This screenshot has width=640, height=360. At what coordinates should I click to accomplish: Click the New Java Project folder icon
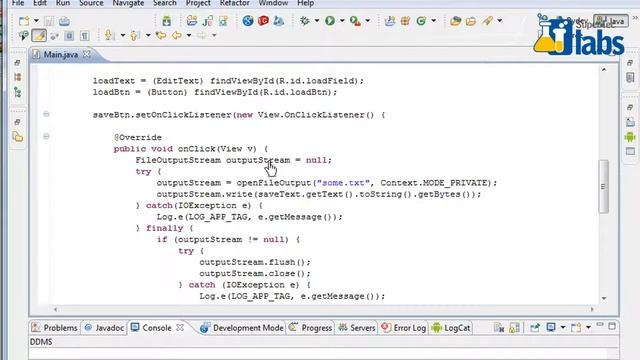192,20
